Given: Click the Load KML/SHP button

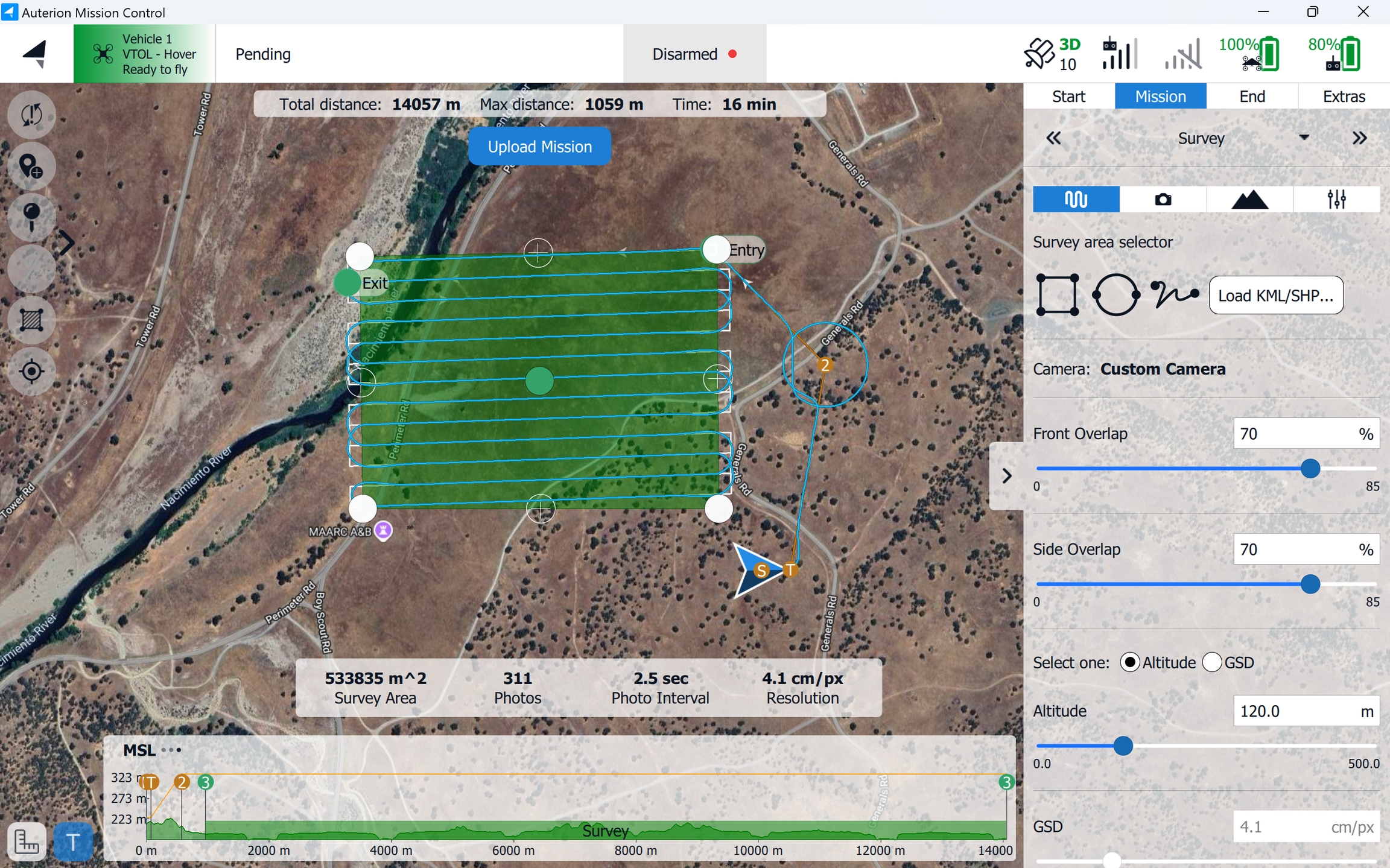Looking at the screenshot, I should click(x=1275, y=296).
